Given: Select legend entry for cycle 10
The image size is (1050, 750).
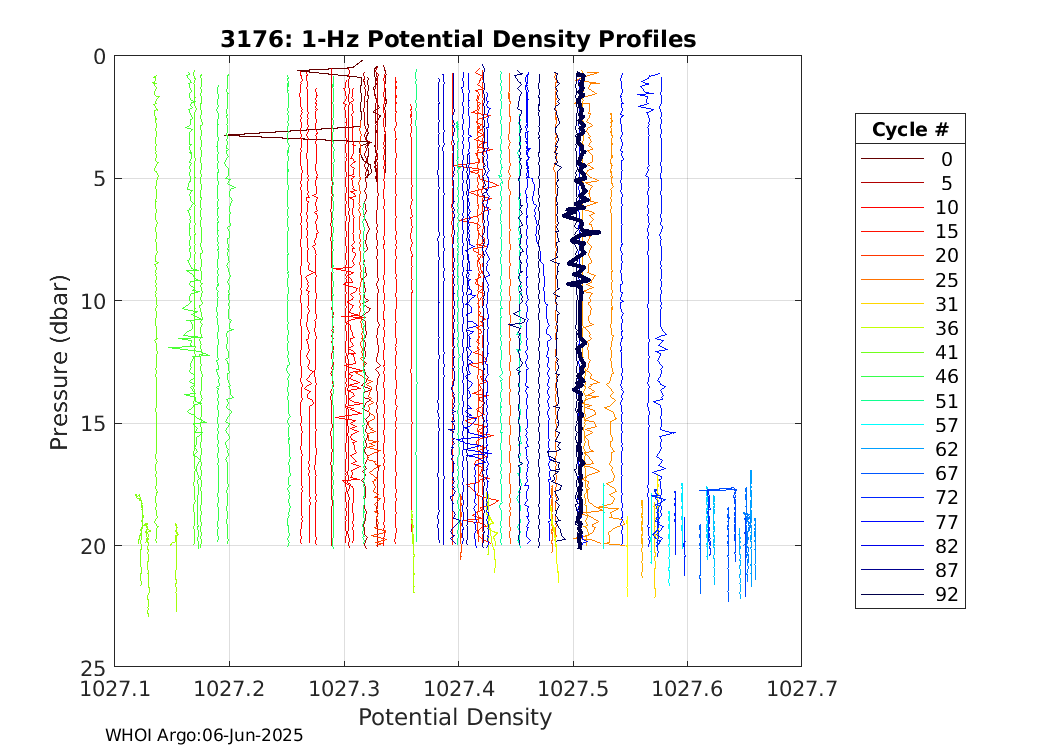Looking at the screenshot, I should 910,208.
